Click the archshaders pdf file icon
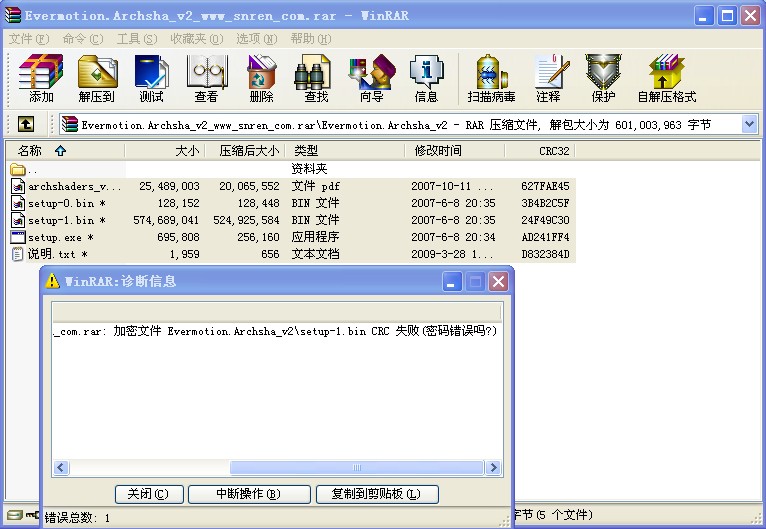 pos(18,186)
